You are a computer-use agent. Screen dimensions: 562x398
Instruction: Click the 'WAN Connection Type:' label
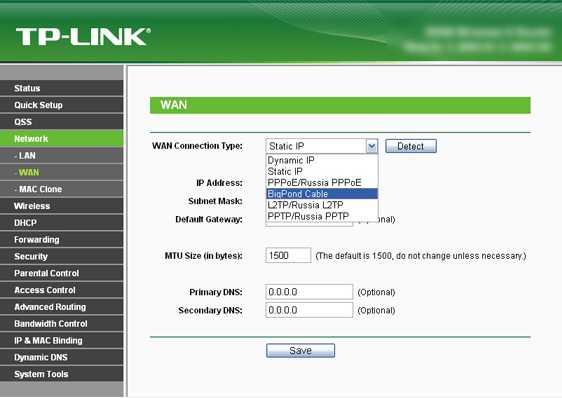pos(197,146)
